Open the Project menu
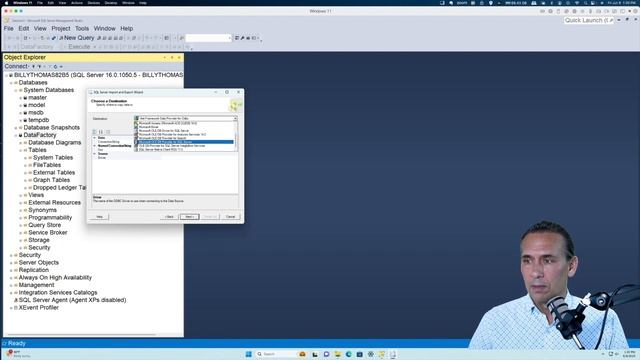The width and height of the screenshot is (640, 360). pos(61,29)
